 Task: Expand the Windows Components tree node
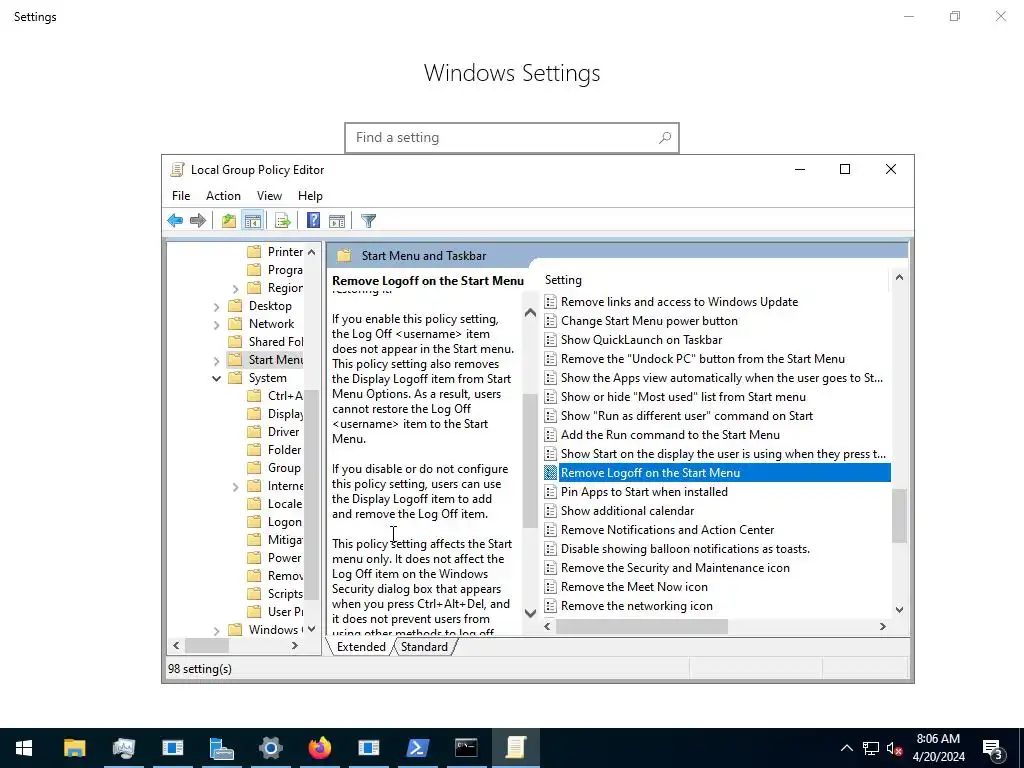tap(217, 630)
